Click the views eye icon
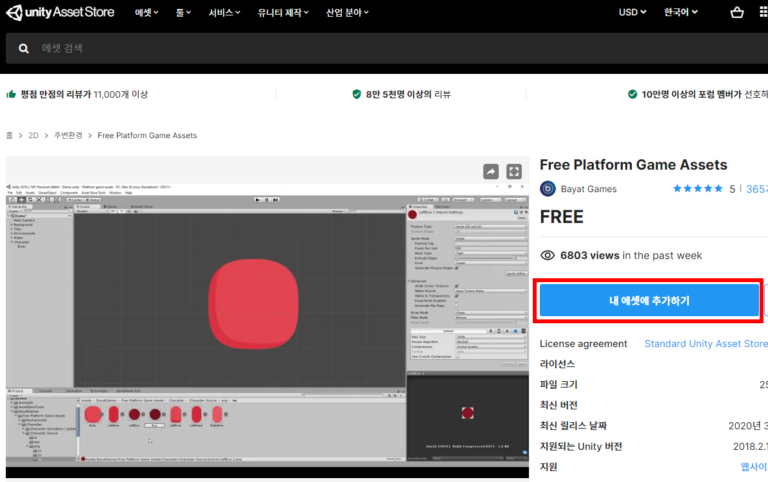Image resolution: width=768 pixels, height=482 pixels. pos(548,255)
